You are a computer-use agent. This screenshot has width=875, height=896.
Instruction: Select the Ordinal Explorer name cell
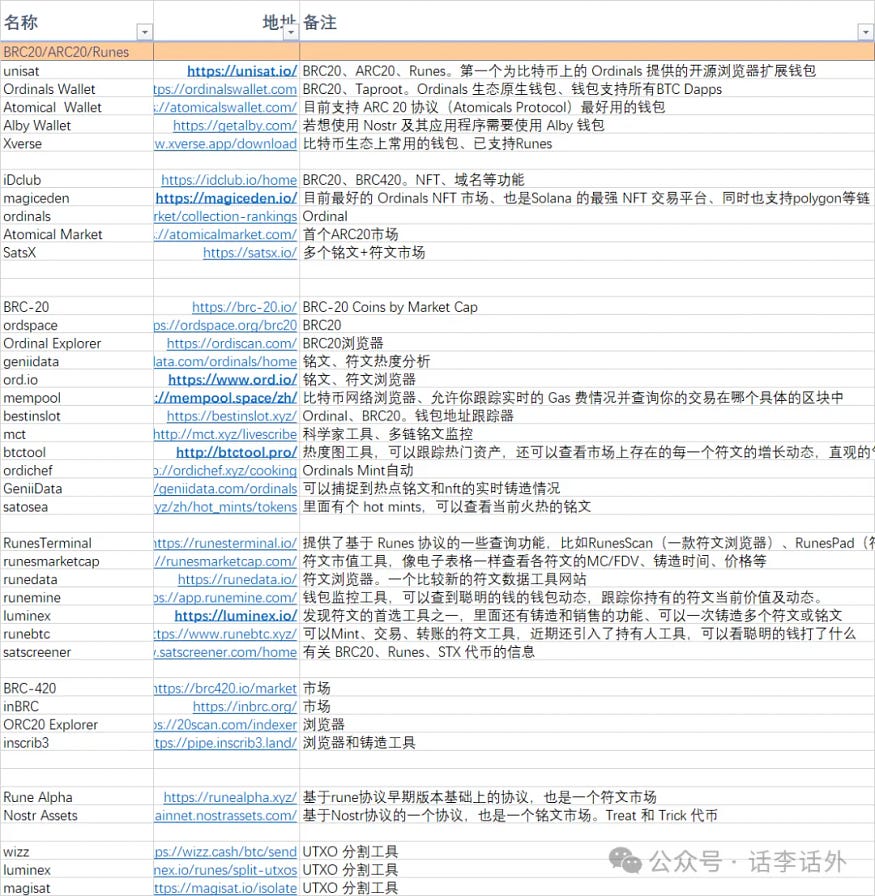pos(77,343)
